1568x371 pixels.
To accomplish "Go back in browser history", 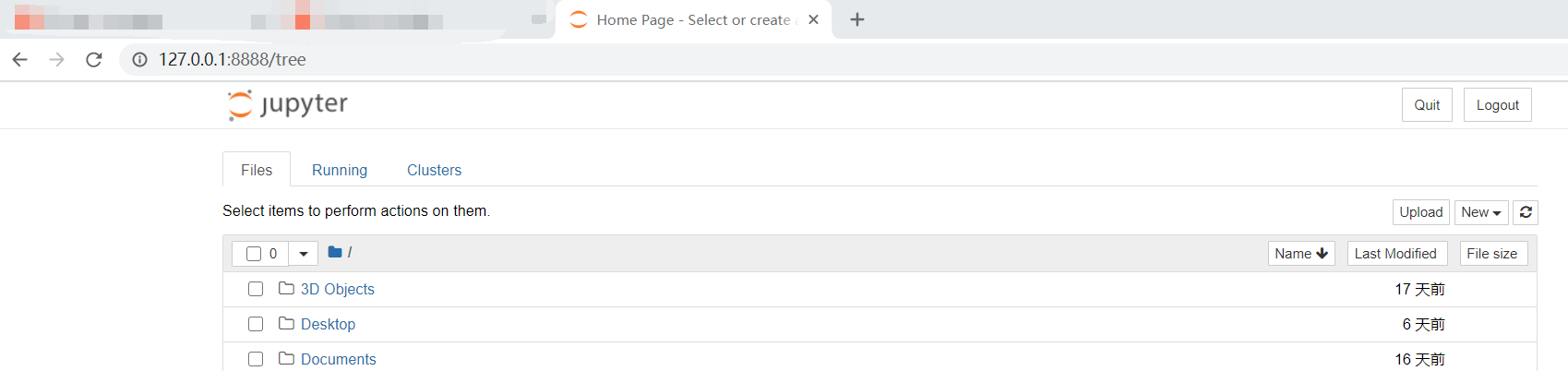I will tap(20, 59).
